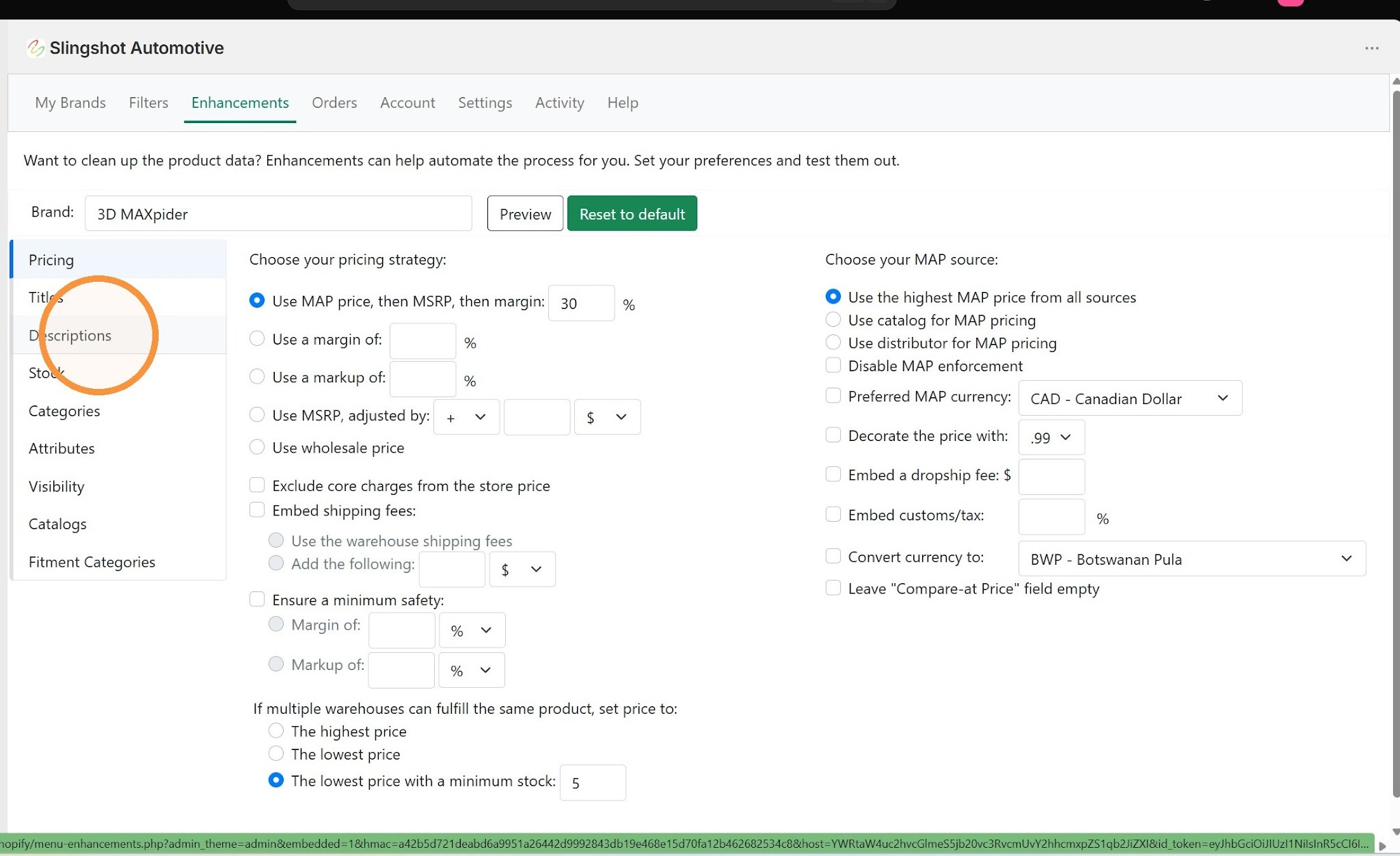Click the Use a margin of input field

(422, 341)
